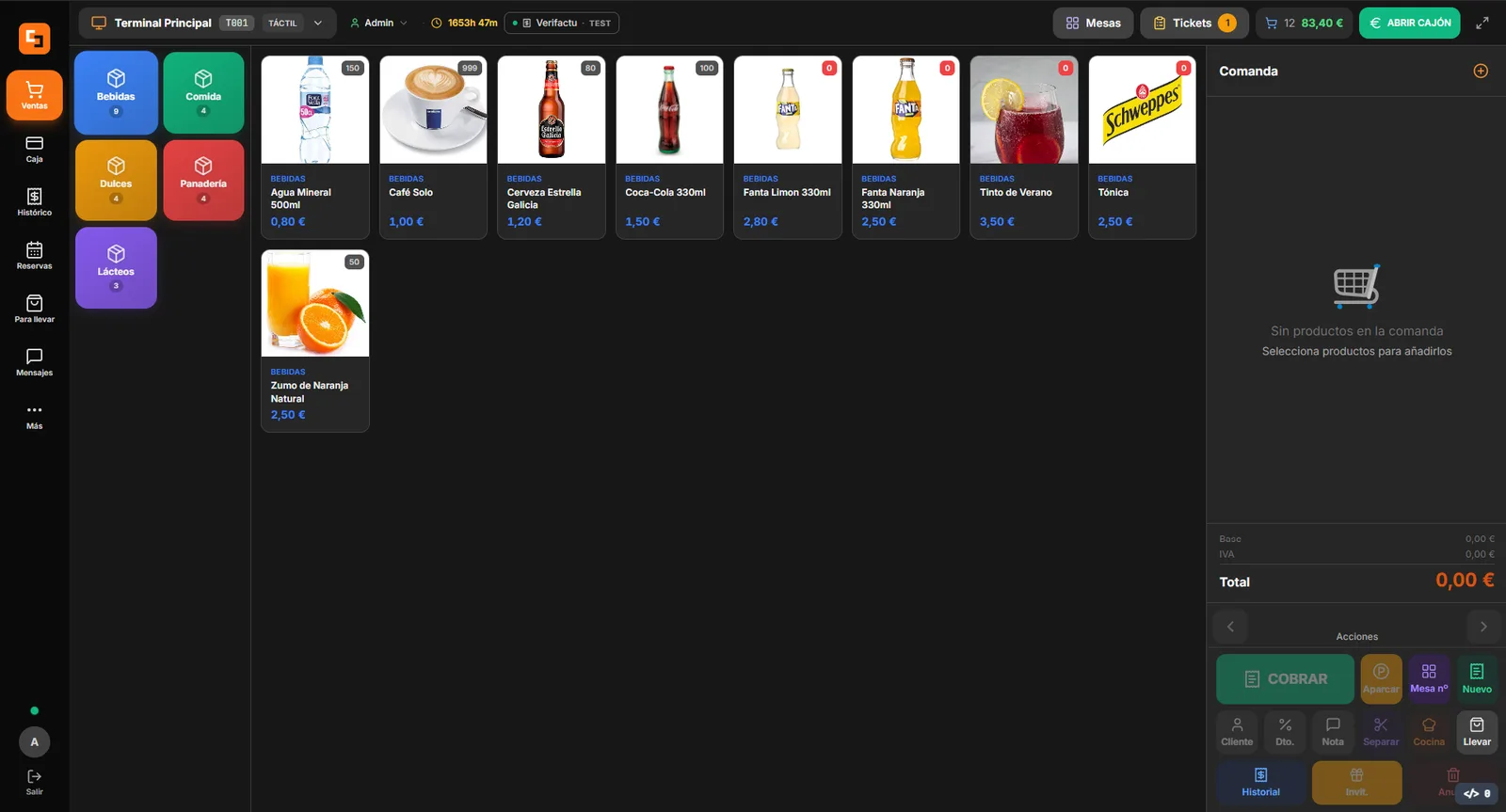
Task: Expand the Terminal Principal dropdown chevron
Action: [318, 23]
